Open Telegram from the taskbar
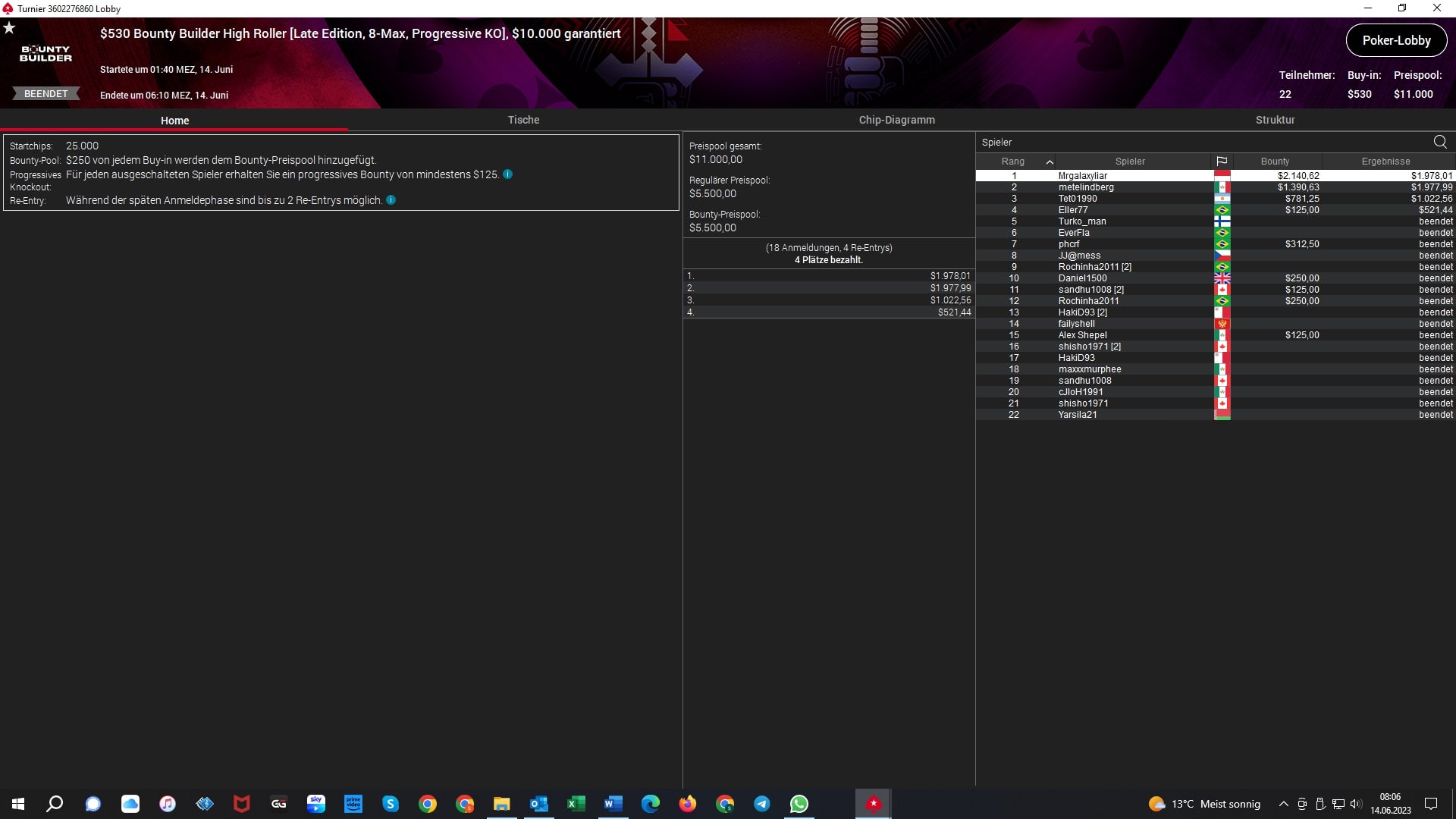 coord(761,804)
